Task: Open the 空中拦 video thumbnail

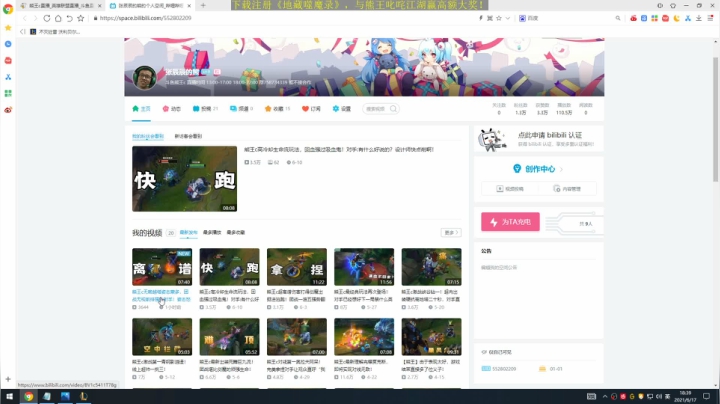Action: click(x=162, y=337)
